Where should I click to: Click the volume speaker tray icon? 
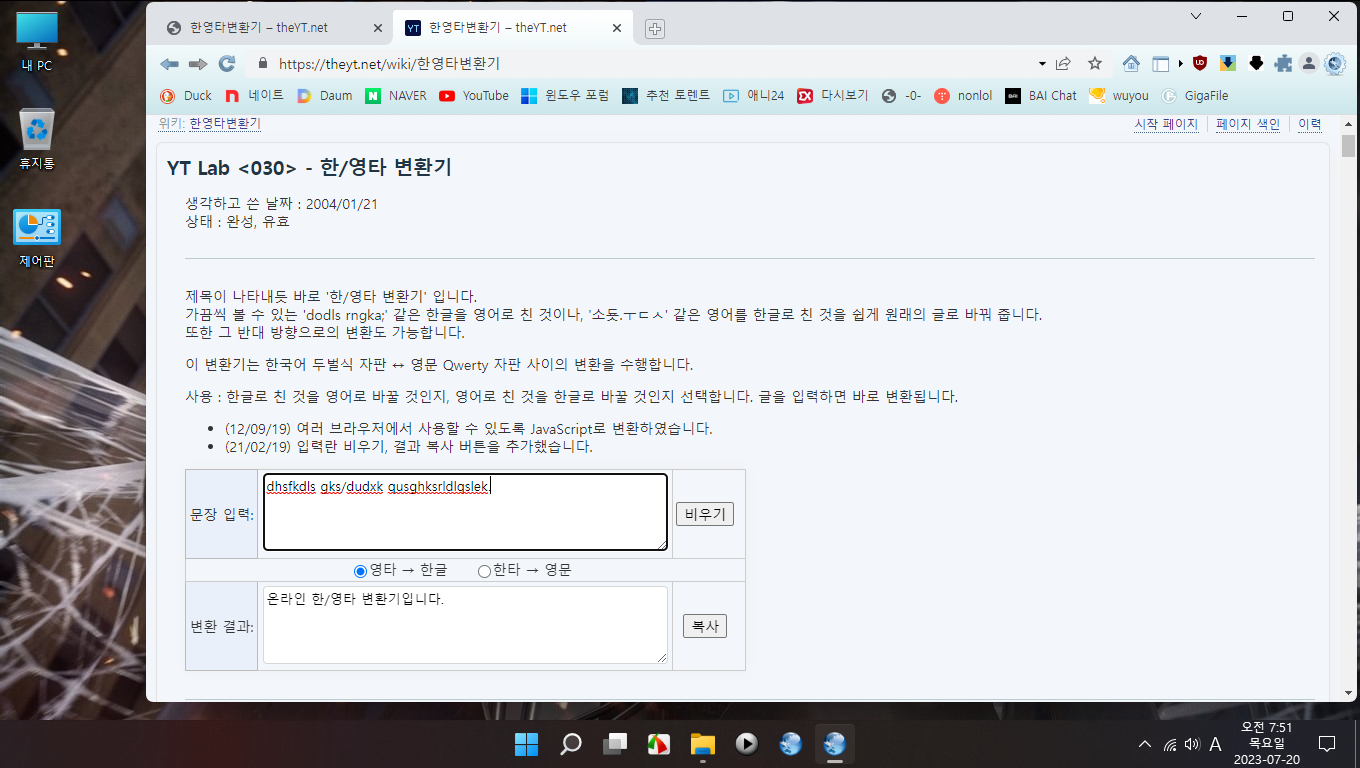[1192, 745]
